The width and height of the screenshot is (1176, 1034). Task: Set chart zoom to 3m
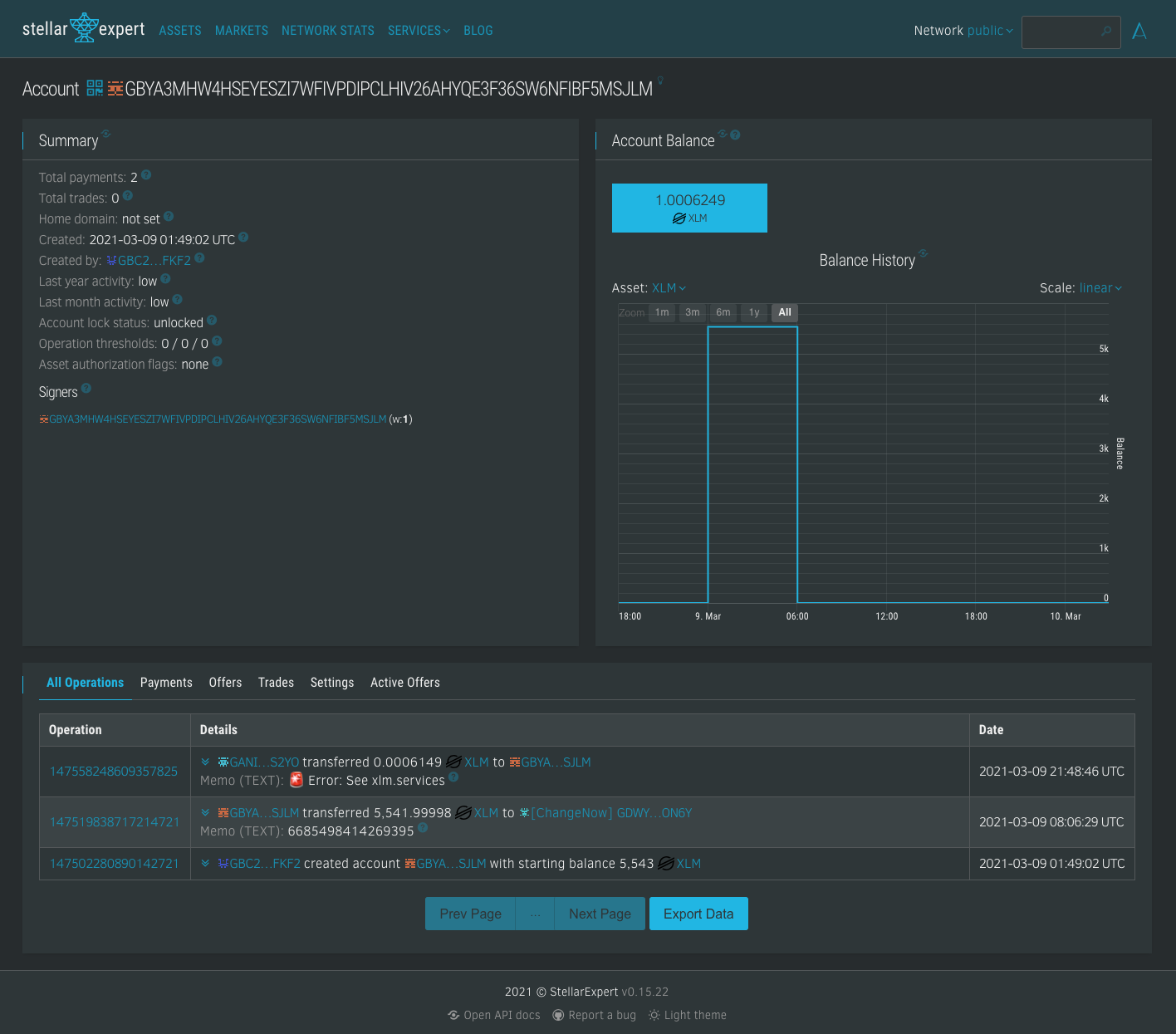(693, 312)
